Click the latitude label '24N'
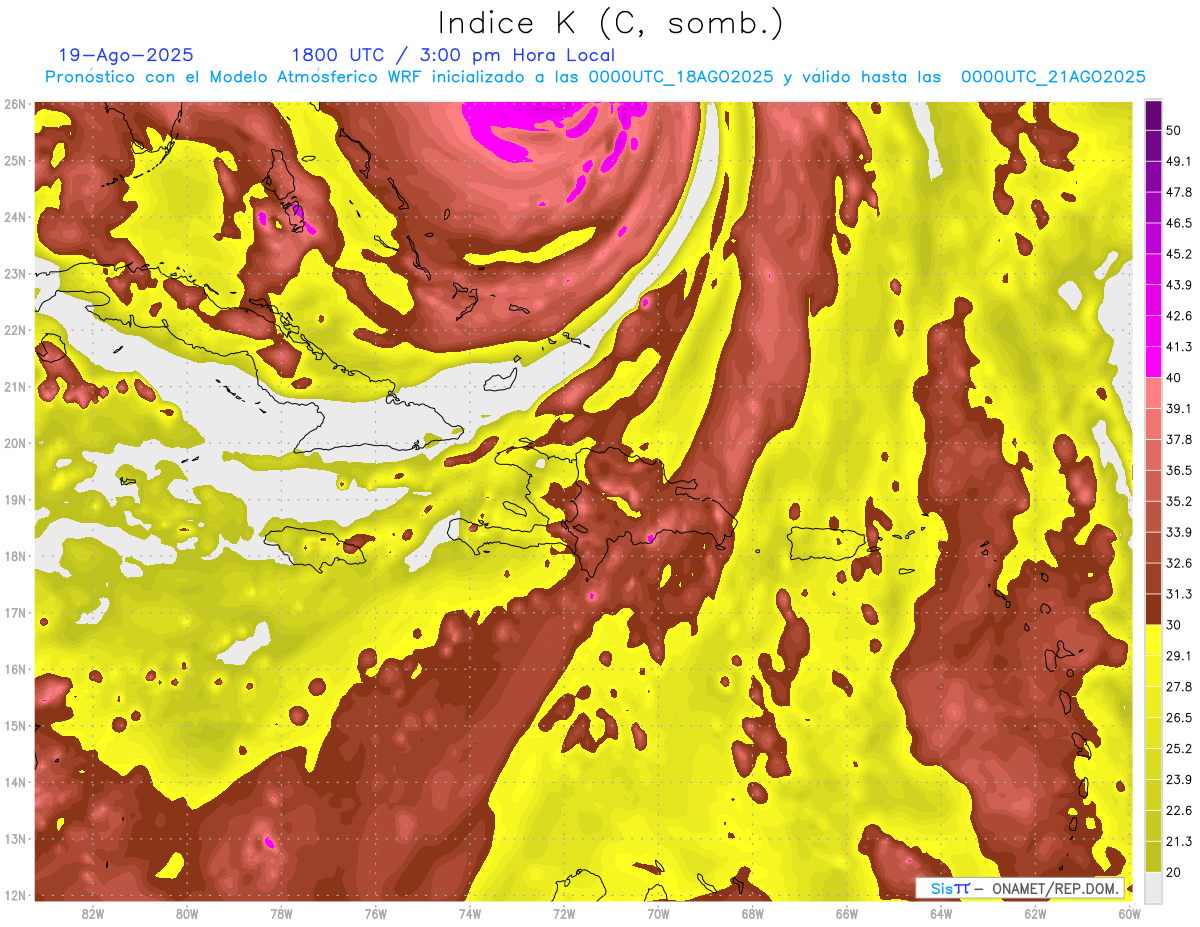The width and height of the screenshot is (1200, 927). click(14, 217)
